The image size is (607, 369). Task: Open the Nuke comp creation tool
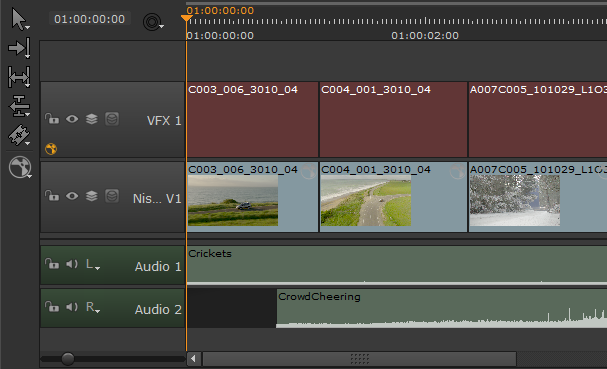[x=20, y=167]
